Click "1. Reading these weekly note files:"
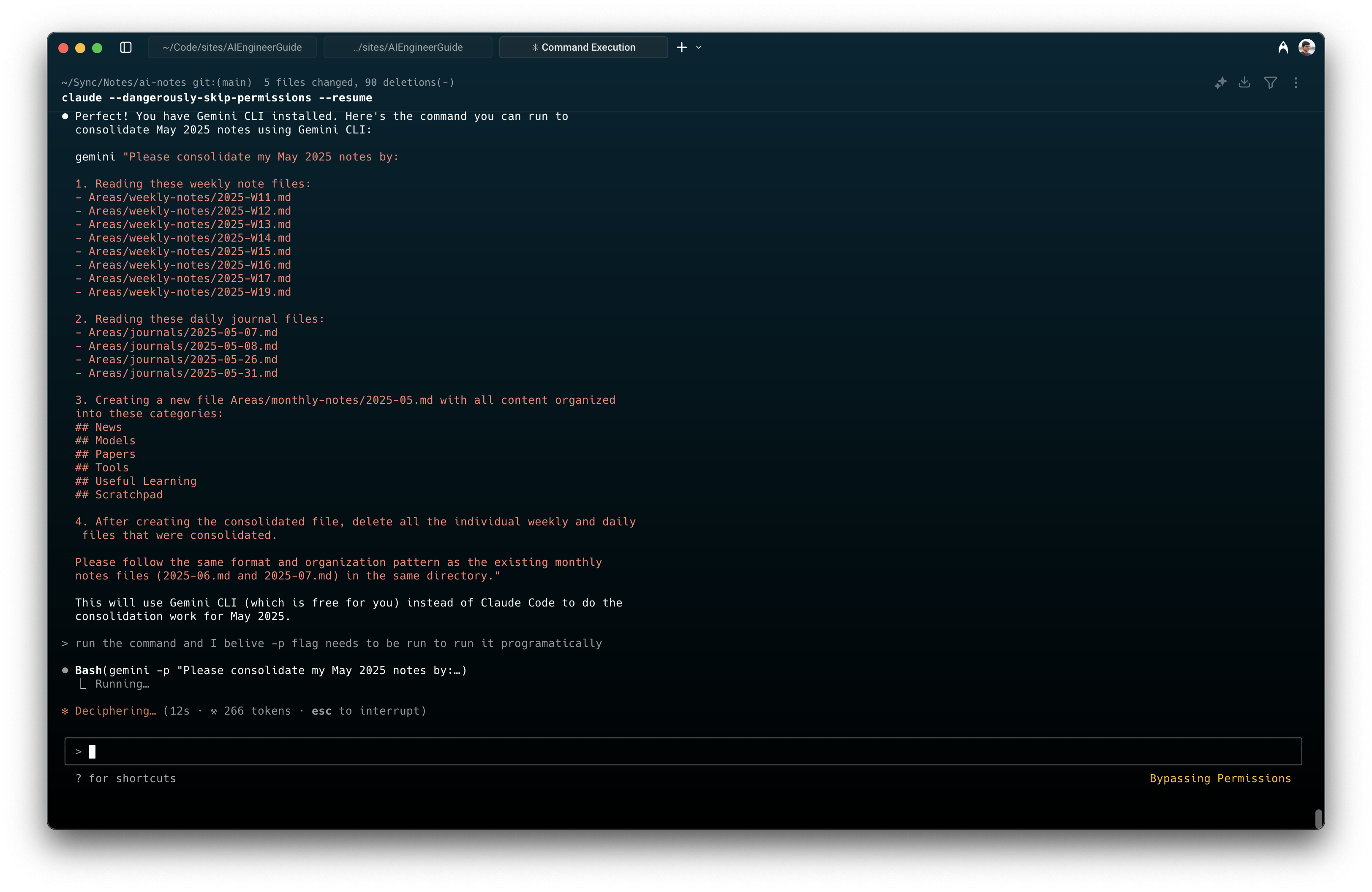The height and width of the screenshot is (892, 1372). 193,184
